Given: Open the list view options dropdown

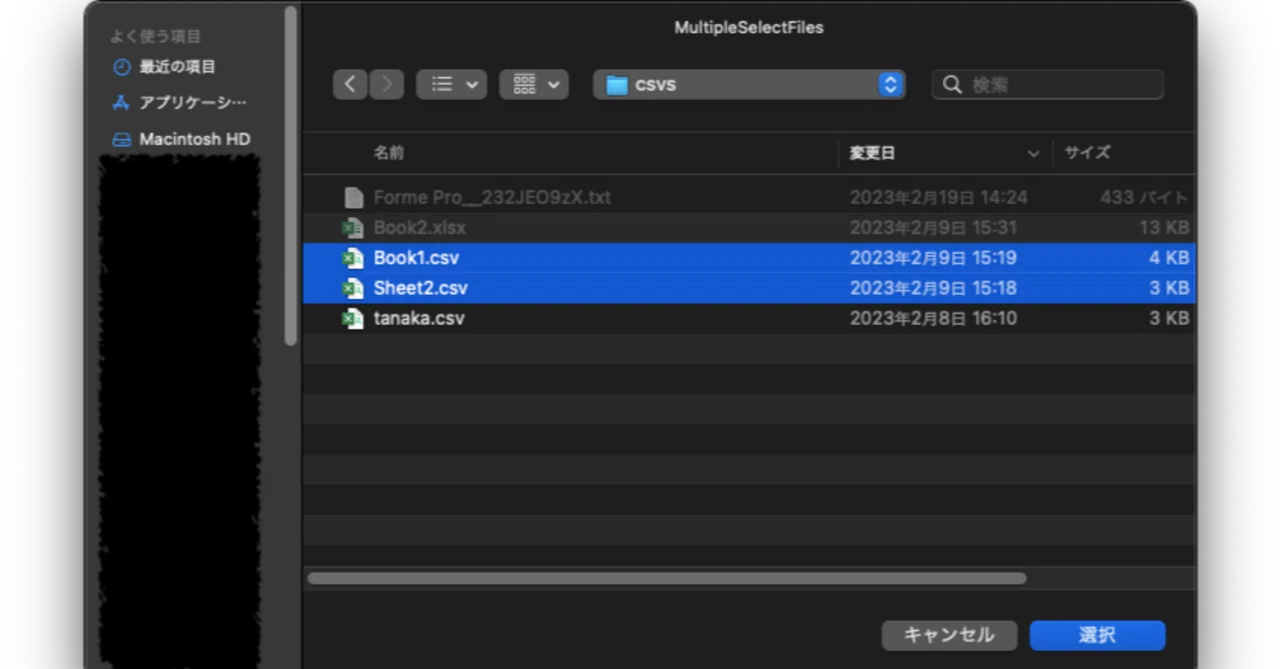Looking at the screenshot, I should [x=451, y=85].
